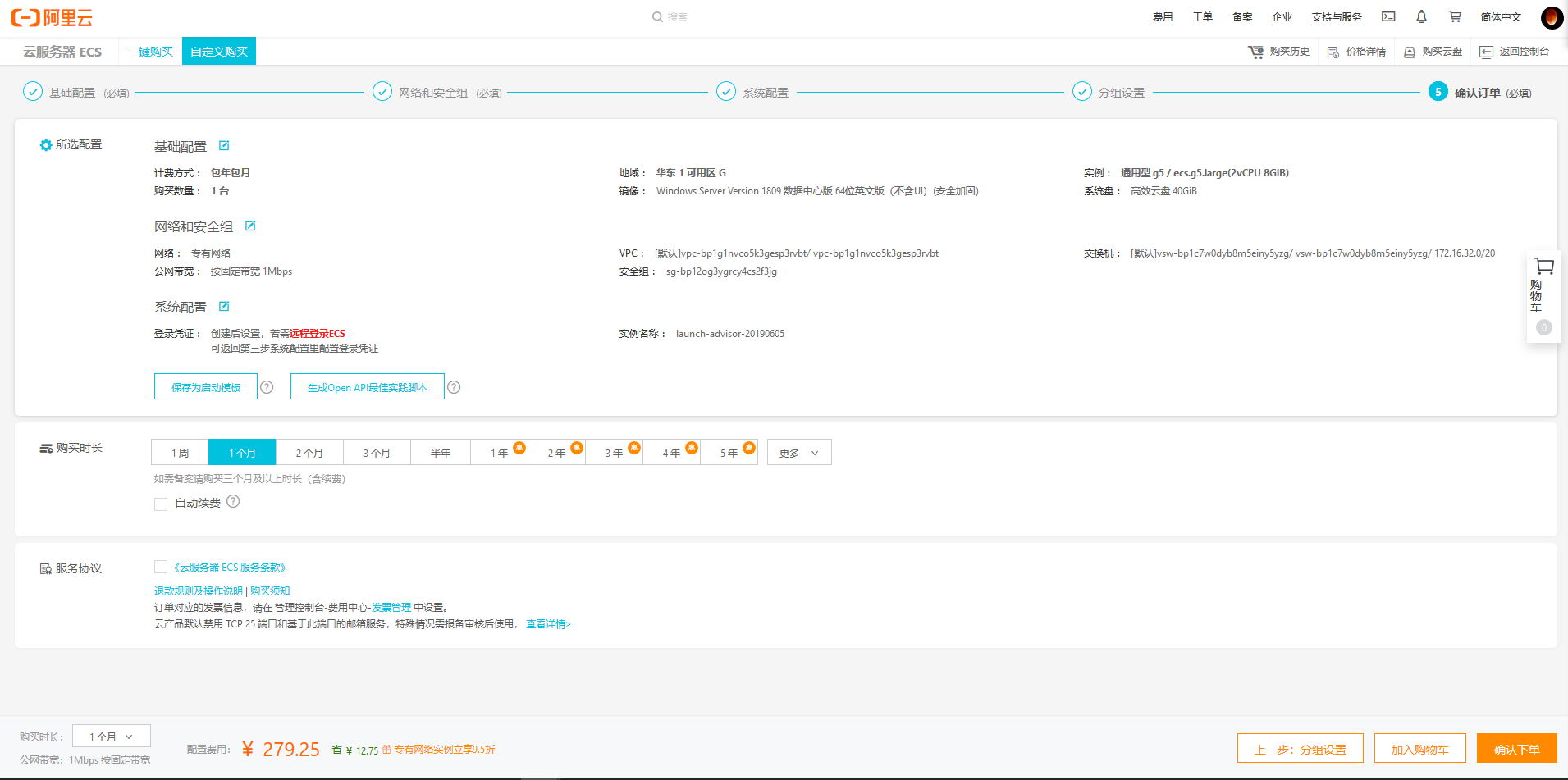Open the notification bell icon
The width and height of the screenshot is (1568, 780).
click(x=1421, y=16)
